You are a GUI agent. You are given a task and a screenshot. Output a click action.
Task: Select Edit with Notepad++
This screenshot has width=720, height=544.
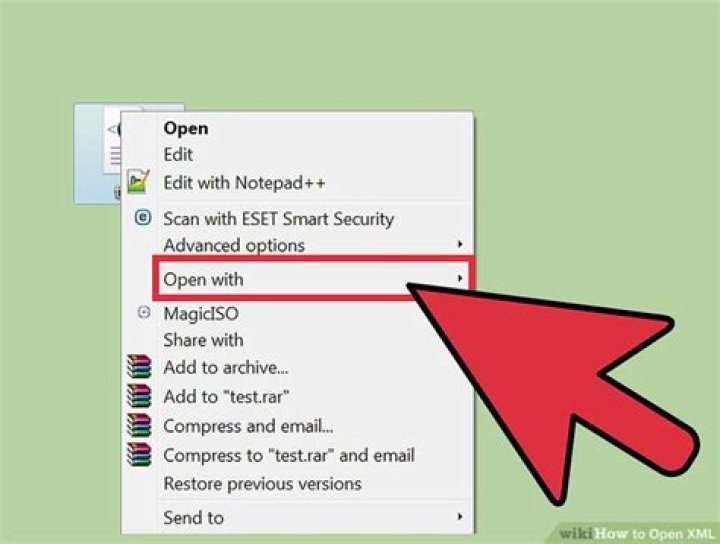(x=244, y=183)
